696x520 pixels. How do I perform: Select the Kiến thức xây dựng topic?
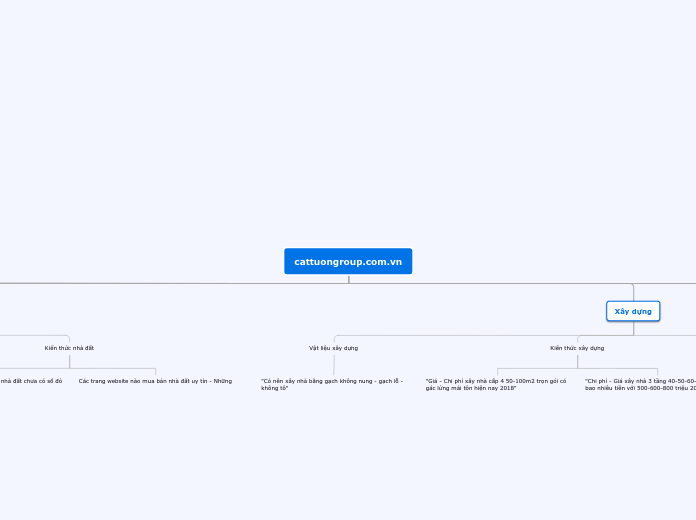coord(577,348)
